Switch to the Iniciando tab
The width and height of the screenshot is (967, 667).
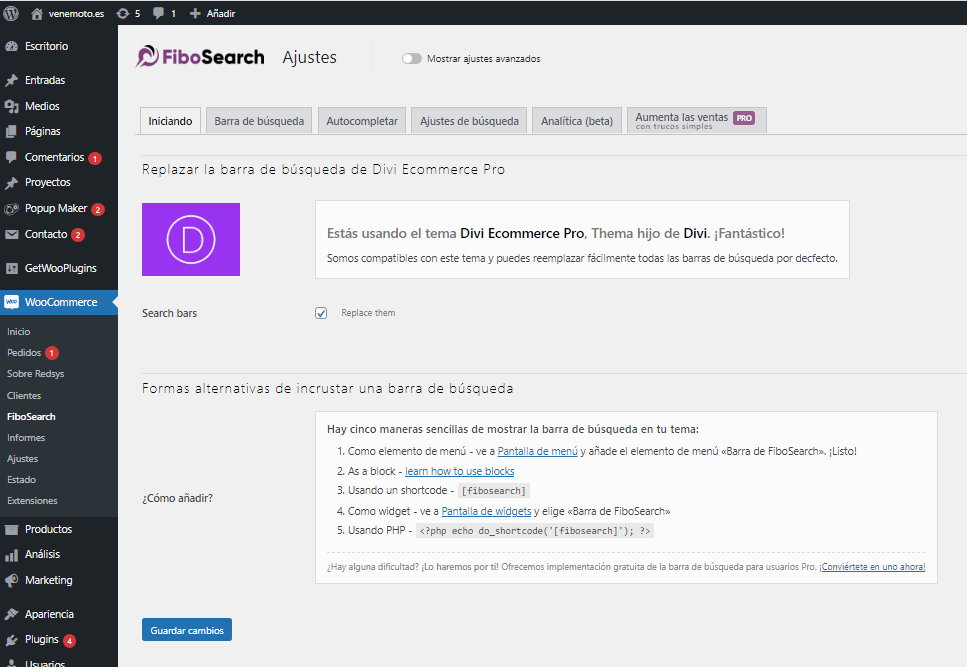(x=170, y=121)
